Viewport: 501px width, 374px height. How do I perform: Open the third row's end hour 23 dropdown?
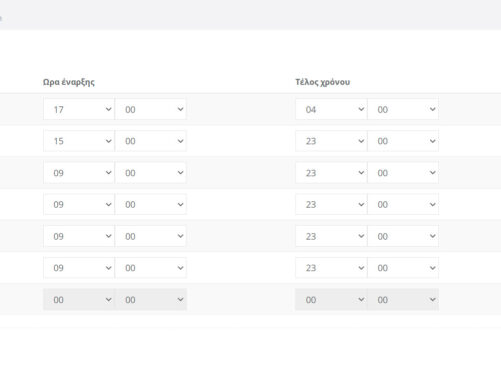tap(331, 173)
